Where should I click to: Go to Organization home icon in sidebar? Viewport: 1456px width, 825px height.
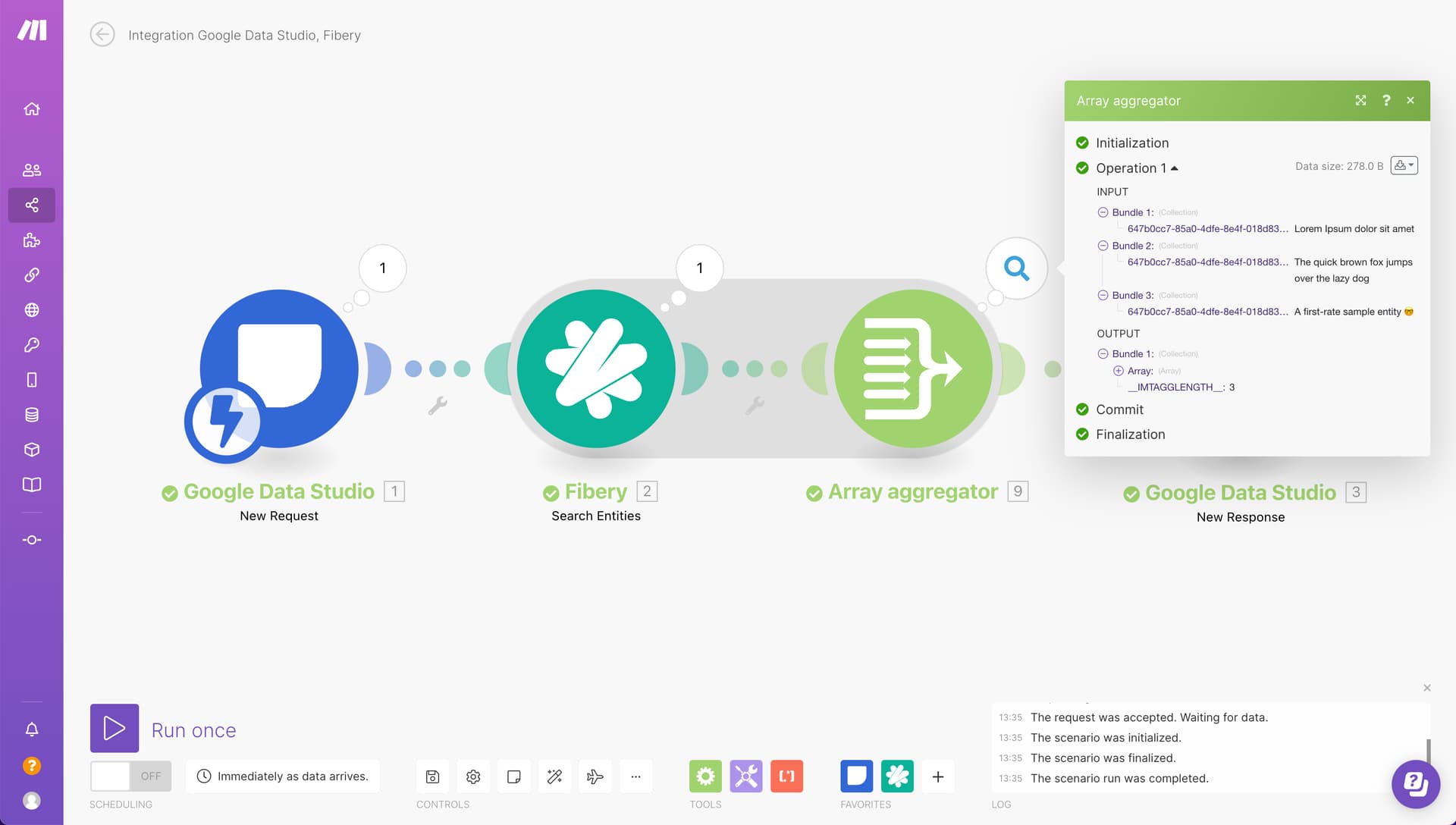pyautogui.click(x=32, y=109)
